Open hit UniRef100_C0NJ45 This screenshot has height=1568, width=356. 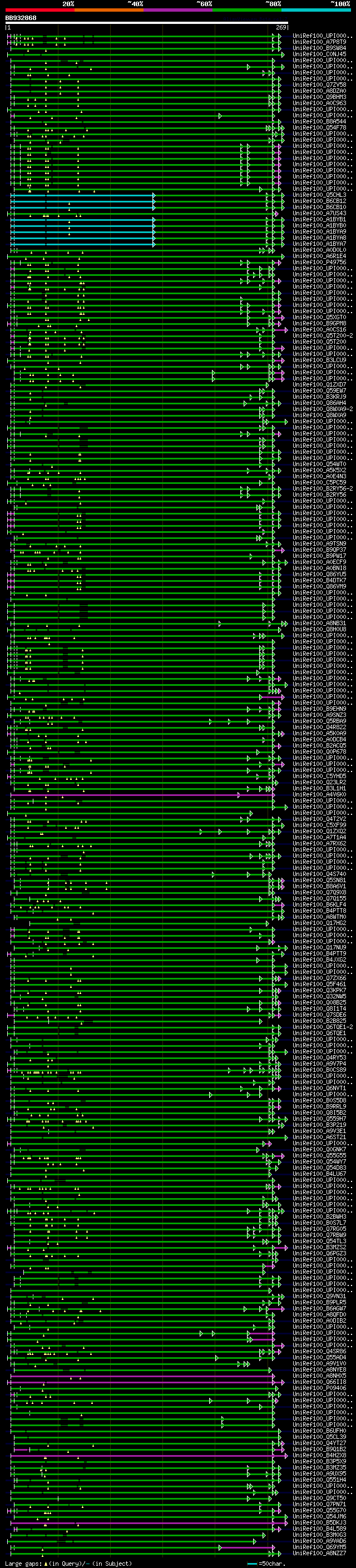coord(319,54)
